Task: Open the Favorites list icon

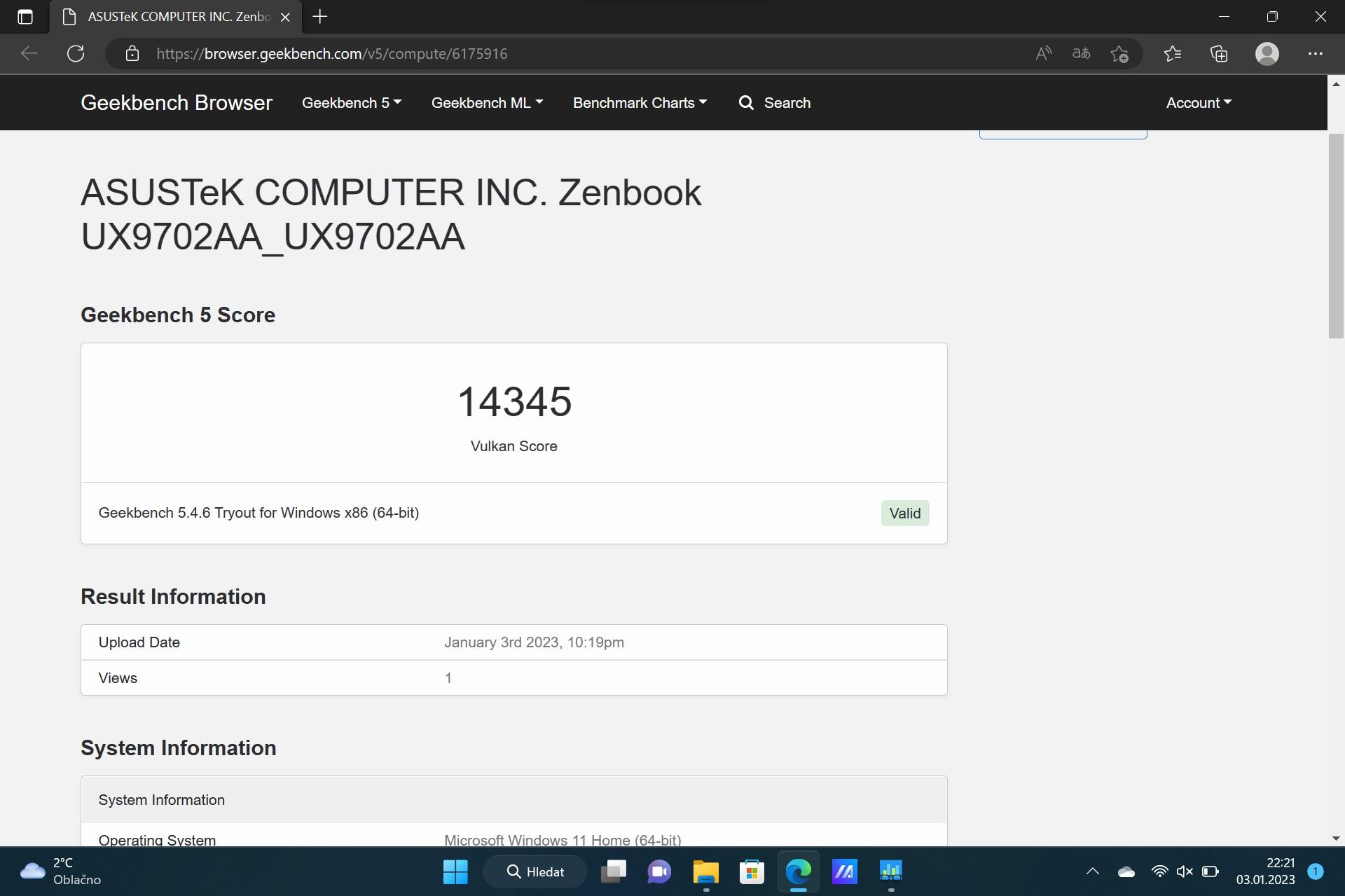Action: click(1173, 54)
